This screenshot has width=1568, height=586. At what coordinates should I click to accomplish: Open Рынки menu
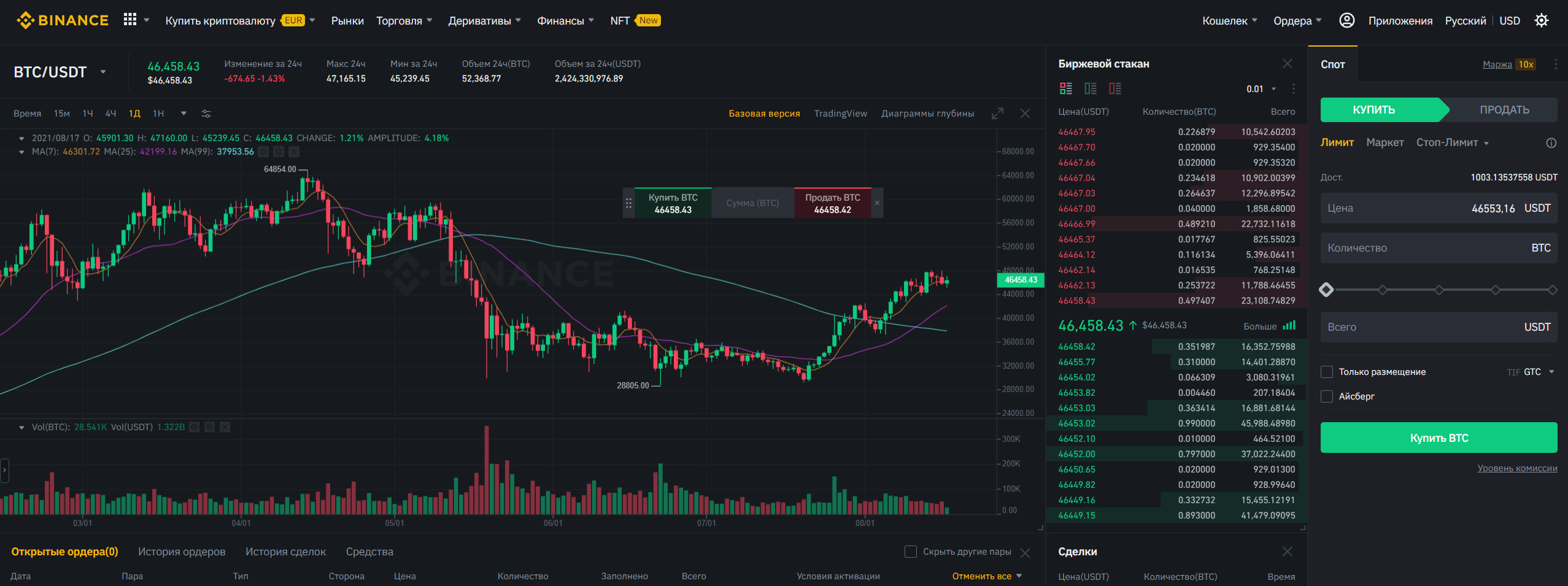(347, 21)
